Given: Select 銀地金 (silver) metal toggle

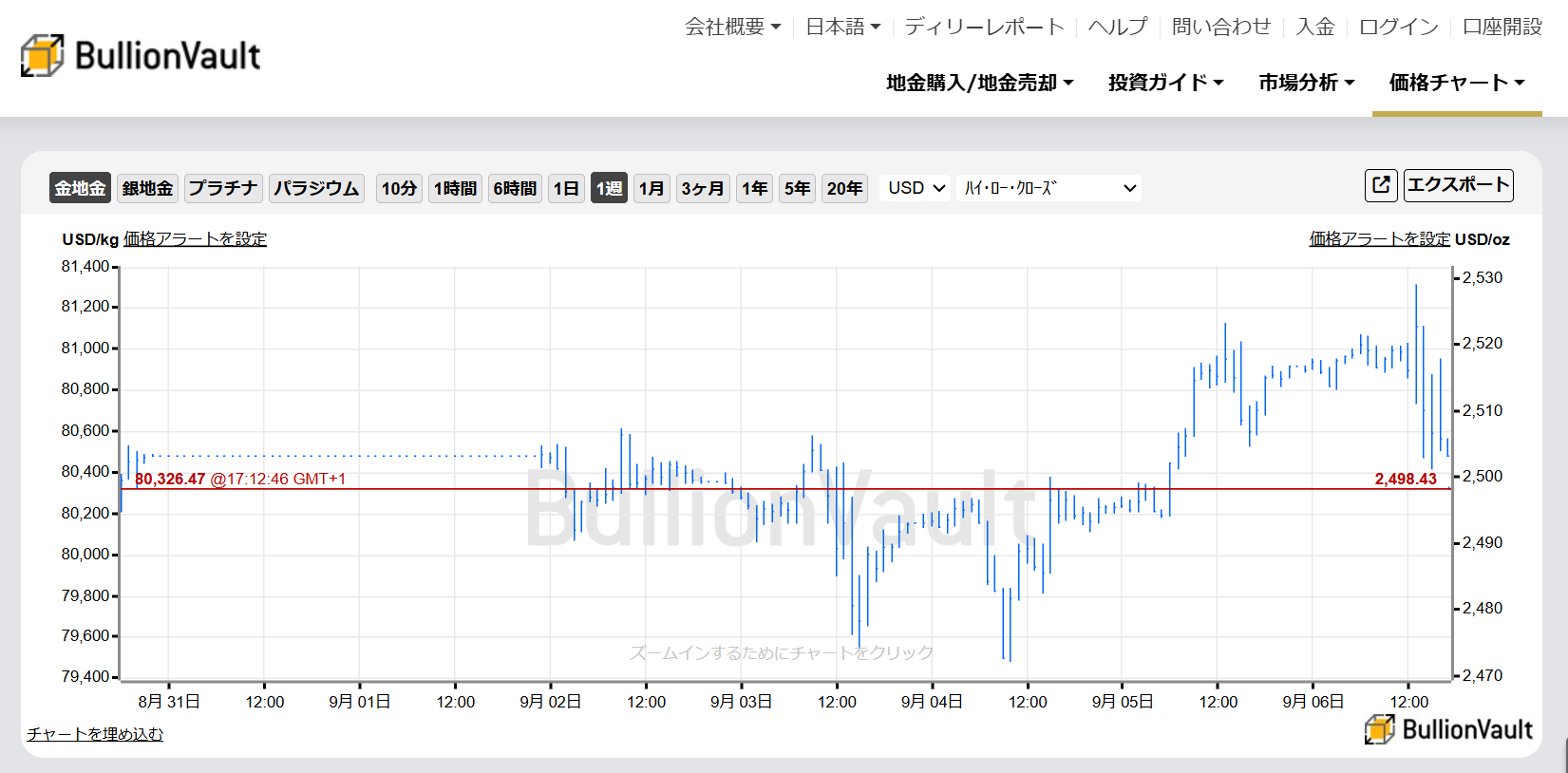Looking at the screenshot, I should coord(147,188).
